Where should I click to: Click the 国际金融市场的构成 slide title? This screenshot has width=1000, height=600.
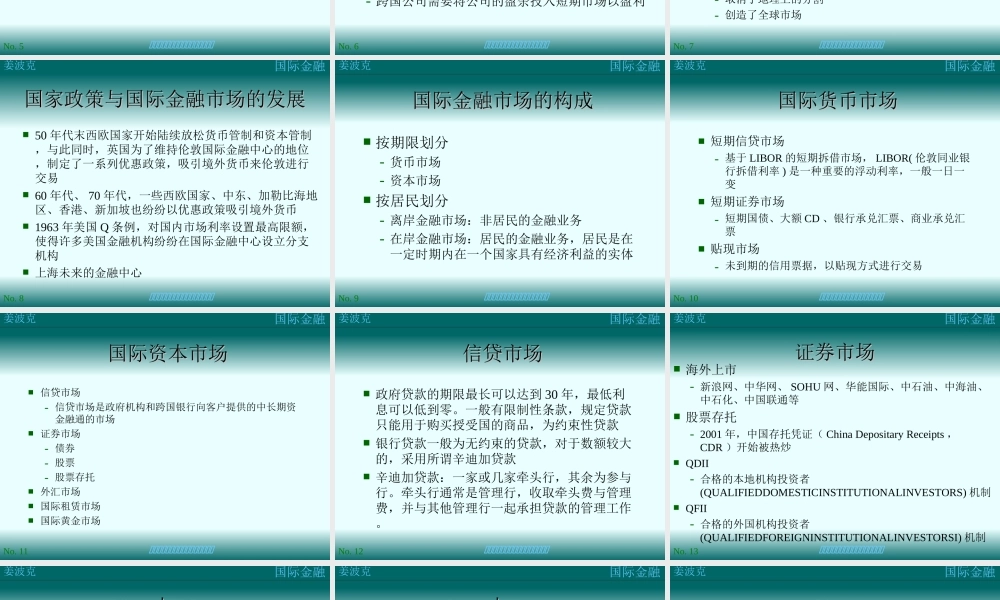point(502,100)
